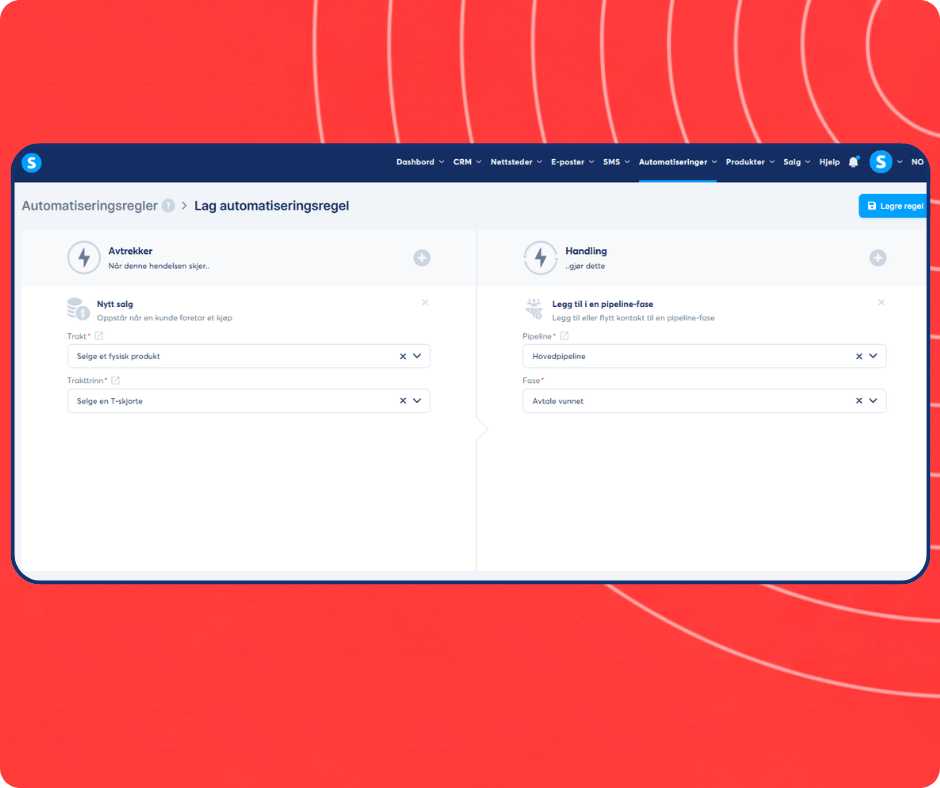This screenshot has height=788, width=940.
Task: Click the text Oppstår når en kunde foretar et kjøp
Action: 164,318
